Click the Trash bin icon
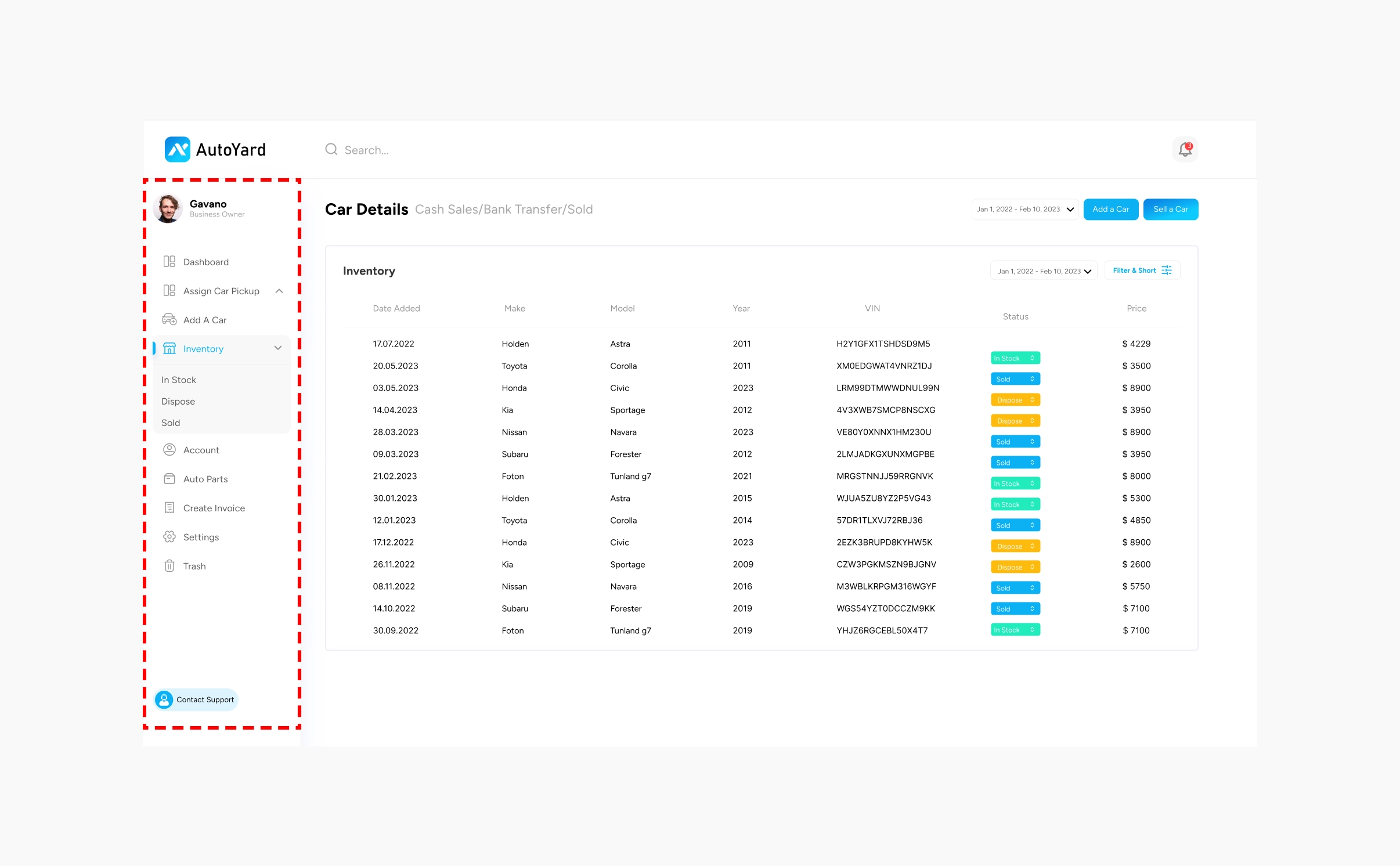The height and width of the screenshot is (866, 1400). pyautogui.click(x=169, y=566)
